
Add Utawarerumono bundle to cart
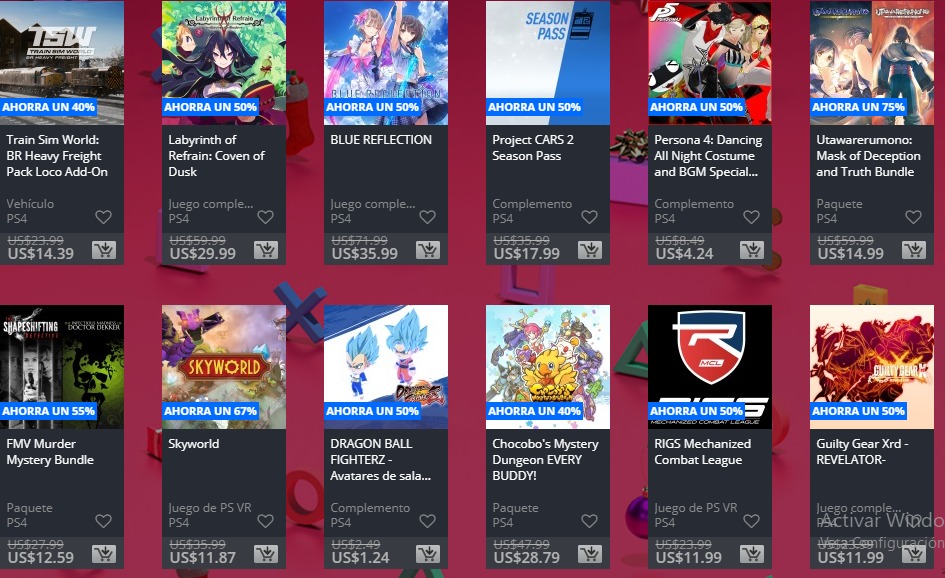914,250
